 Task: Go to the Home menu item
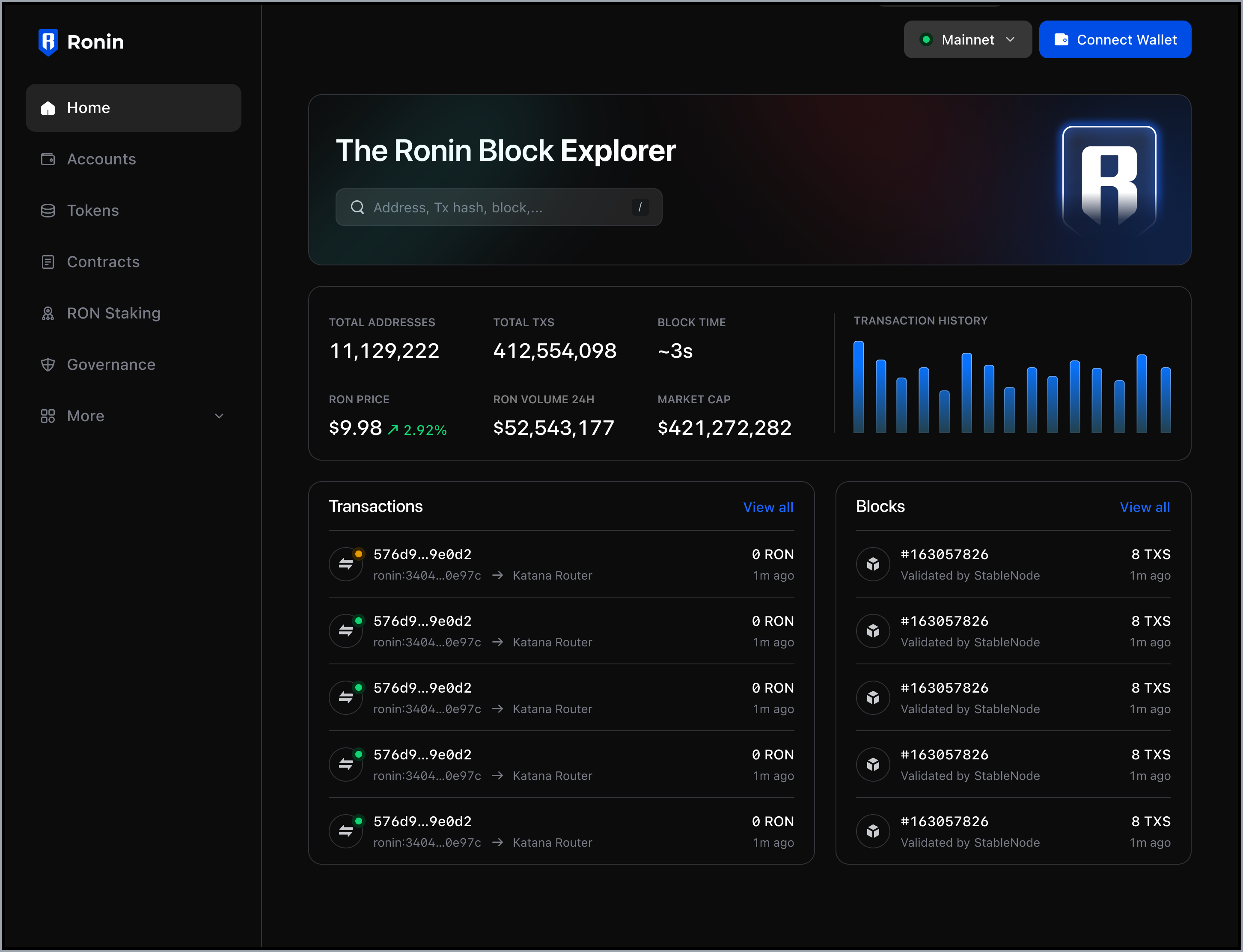click(x=134, y=108)
